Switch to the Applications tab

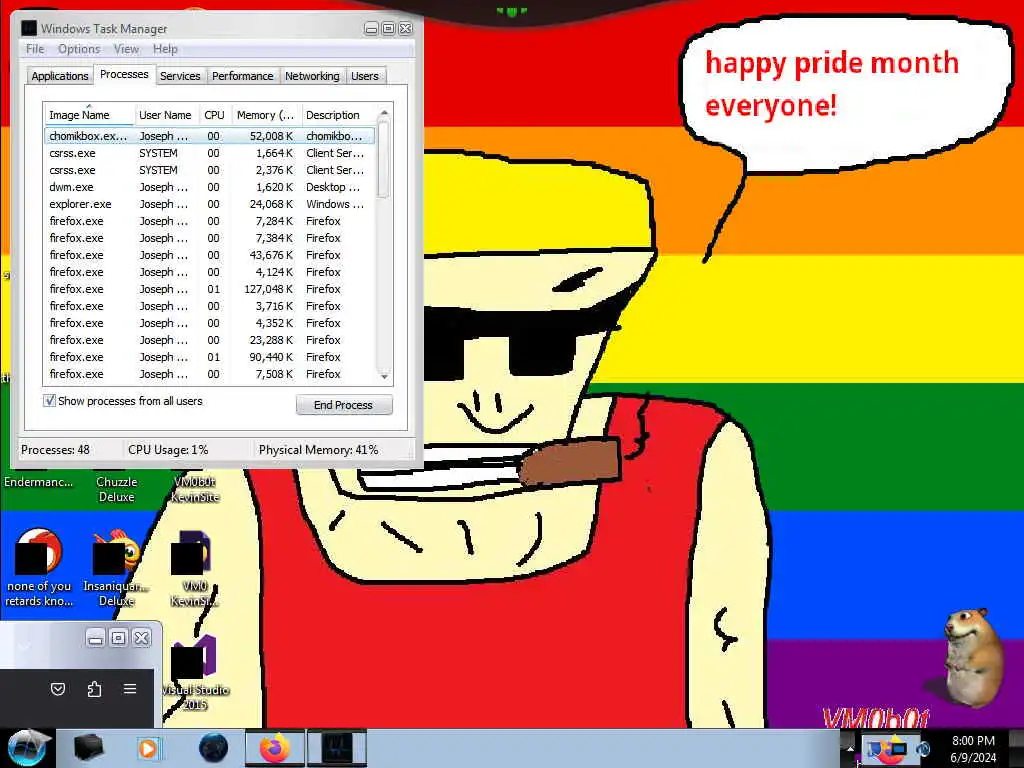click(x=59, y=76)
